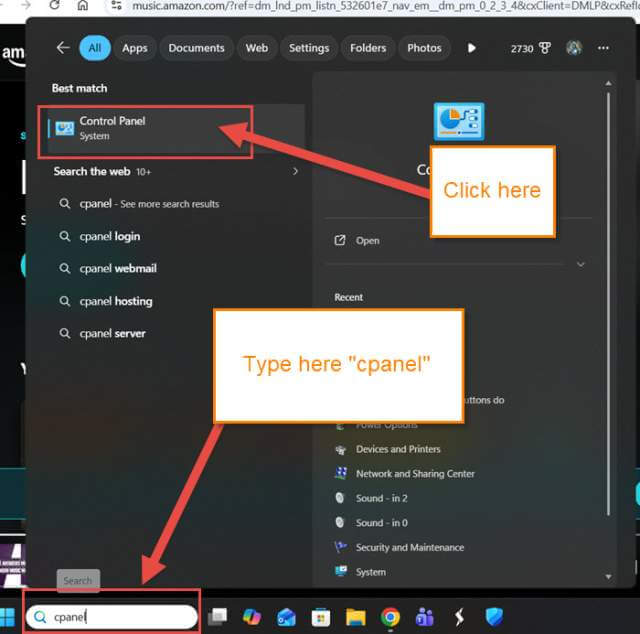This screenshot has width=640, height=634.
Task: Reload the Chrome browser page
Action: tap(55, 4)
